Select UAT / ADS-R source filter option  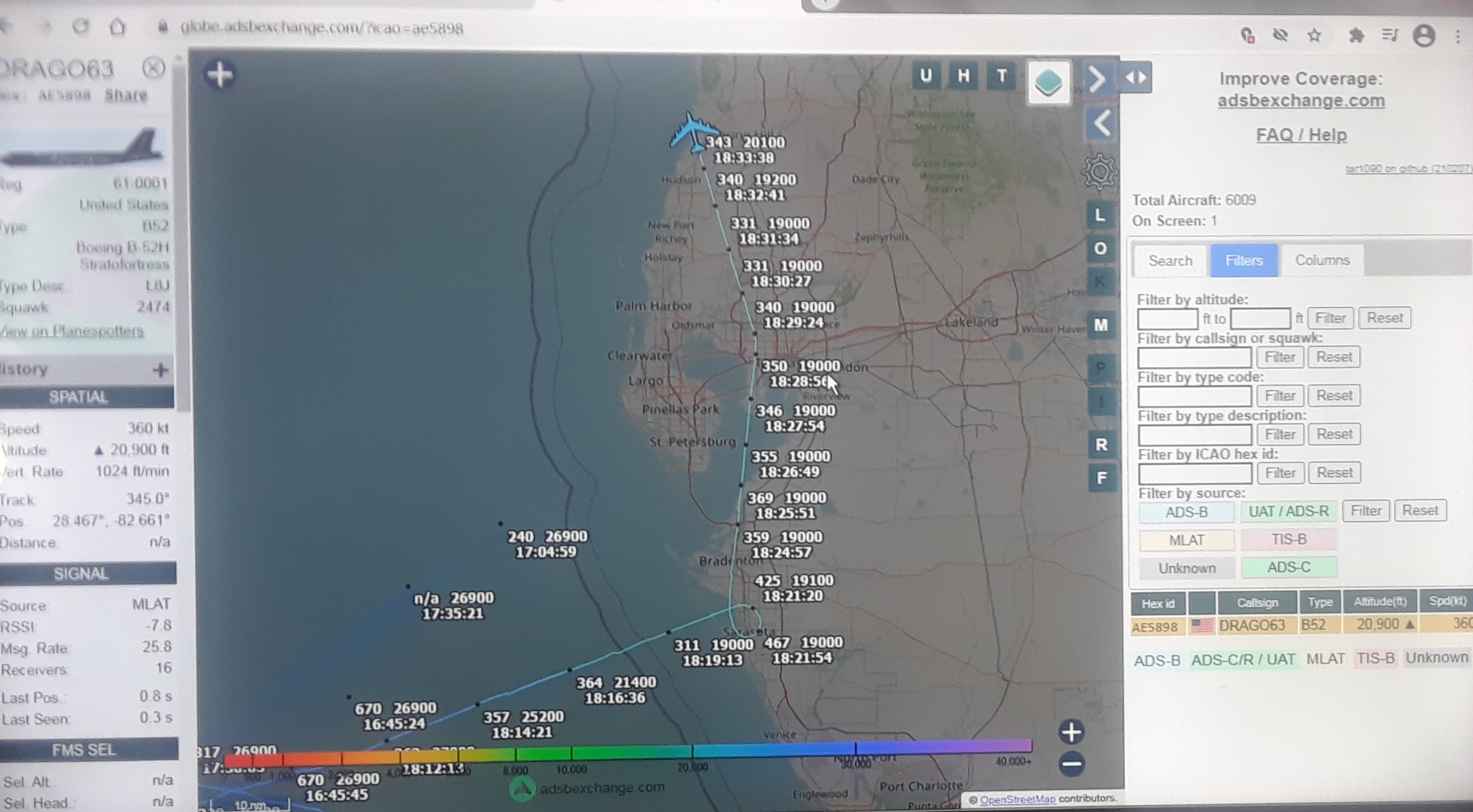[1288, 512]
